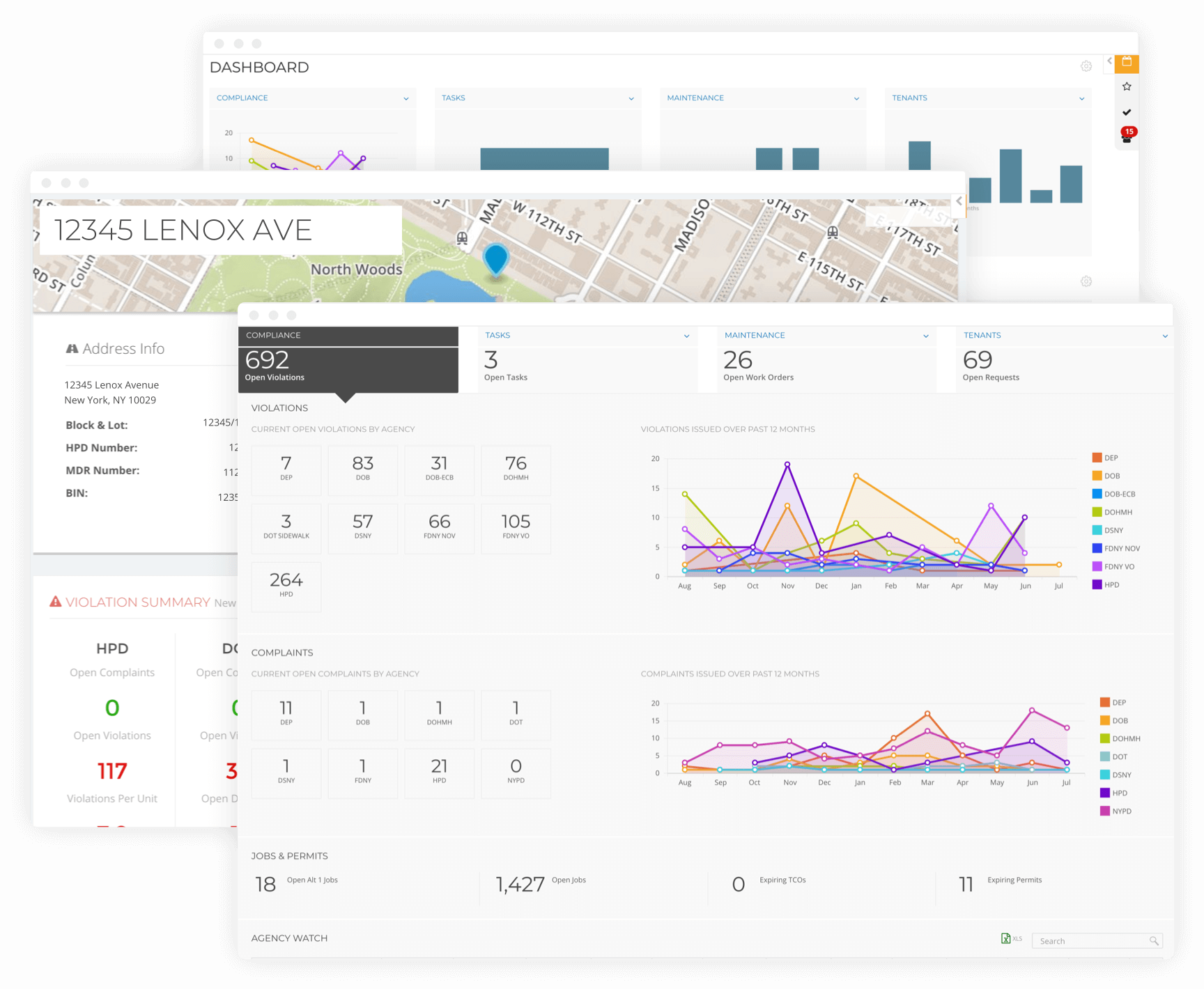
Task: Click the subway icon near E 115th St
Action: (833, 232)
